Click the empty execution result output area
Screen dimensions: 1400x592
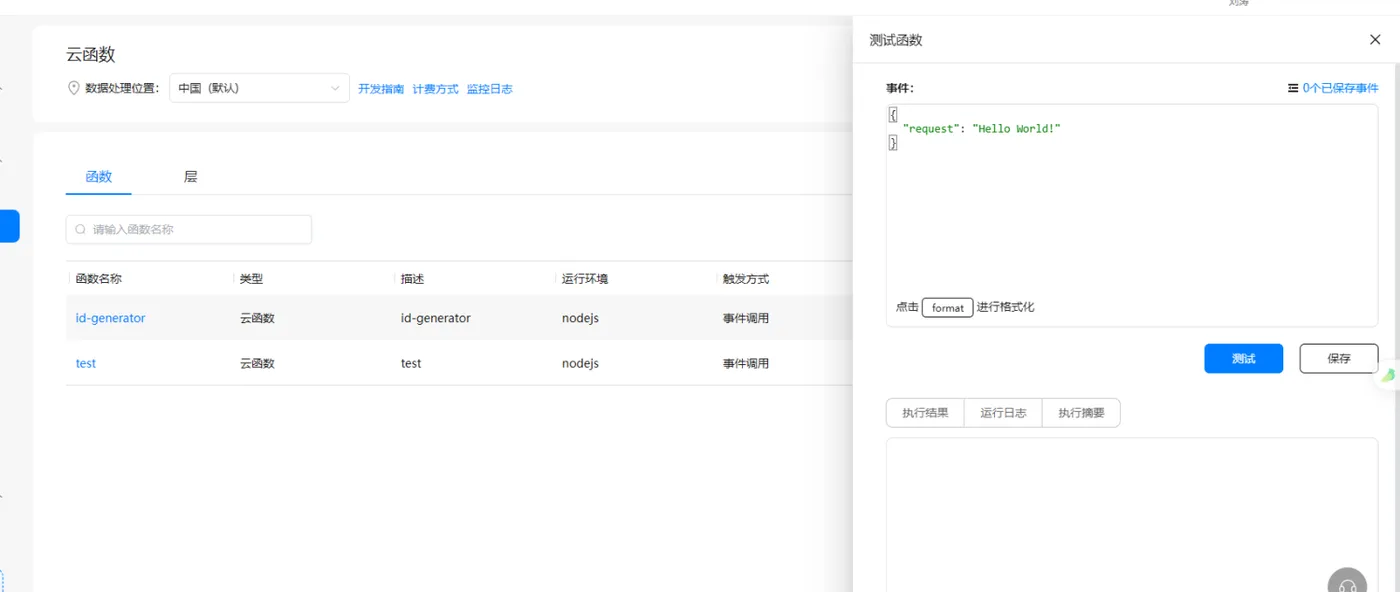[x=1132, y=514]
